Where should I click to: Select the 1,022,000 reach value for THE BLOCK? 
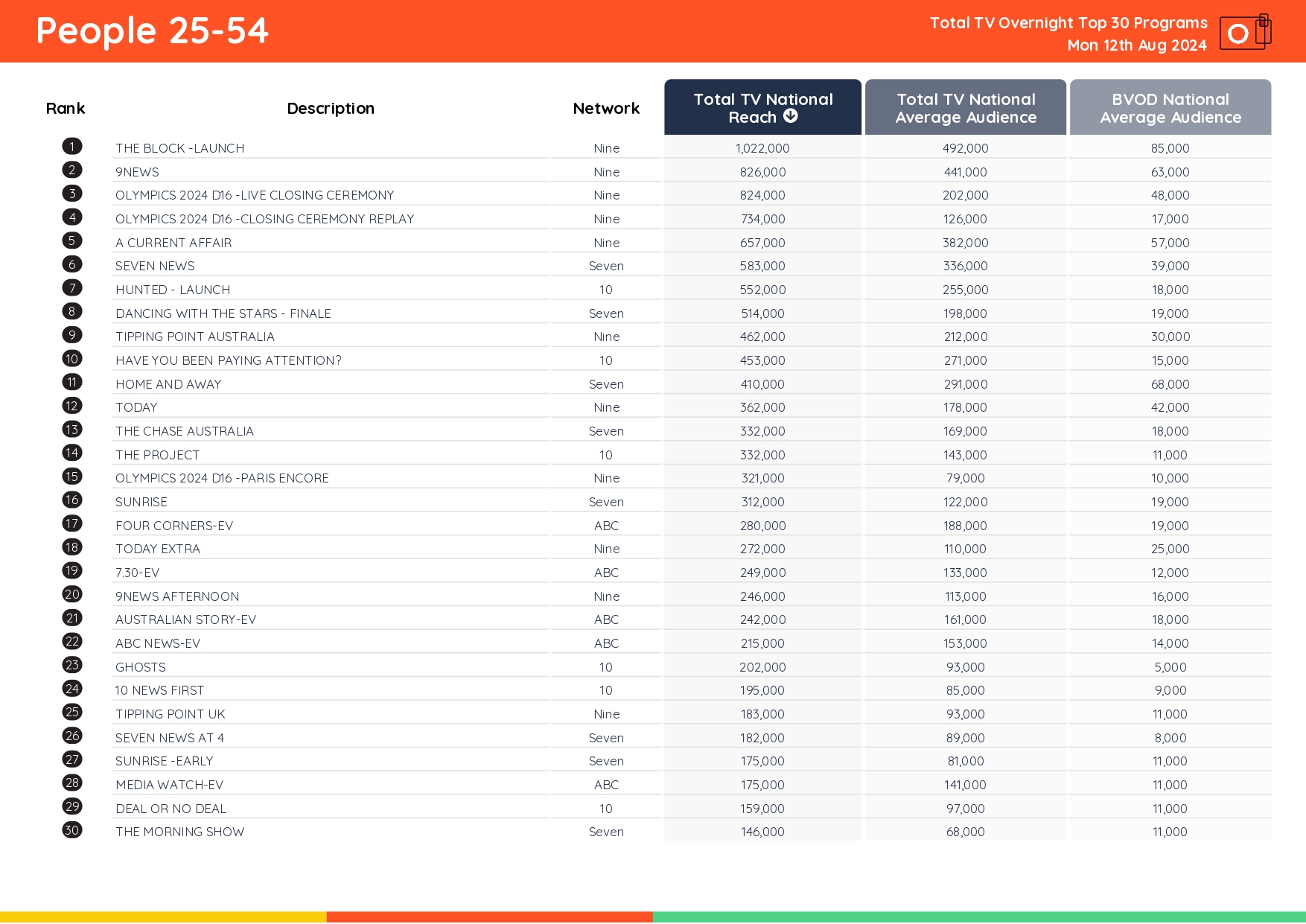pyautogui.click(x=762, y=148)
